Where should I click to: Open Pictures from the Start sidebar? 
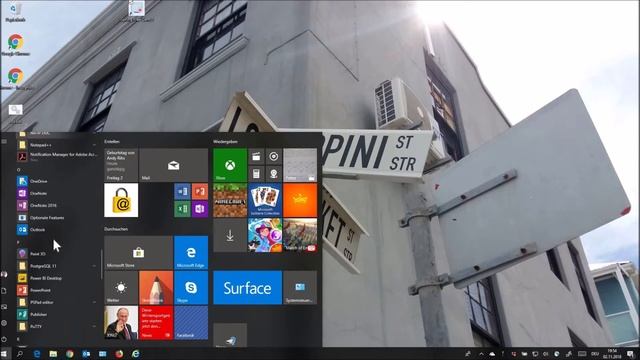4,307
